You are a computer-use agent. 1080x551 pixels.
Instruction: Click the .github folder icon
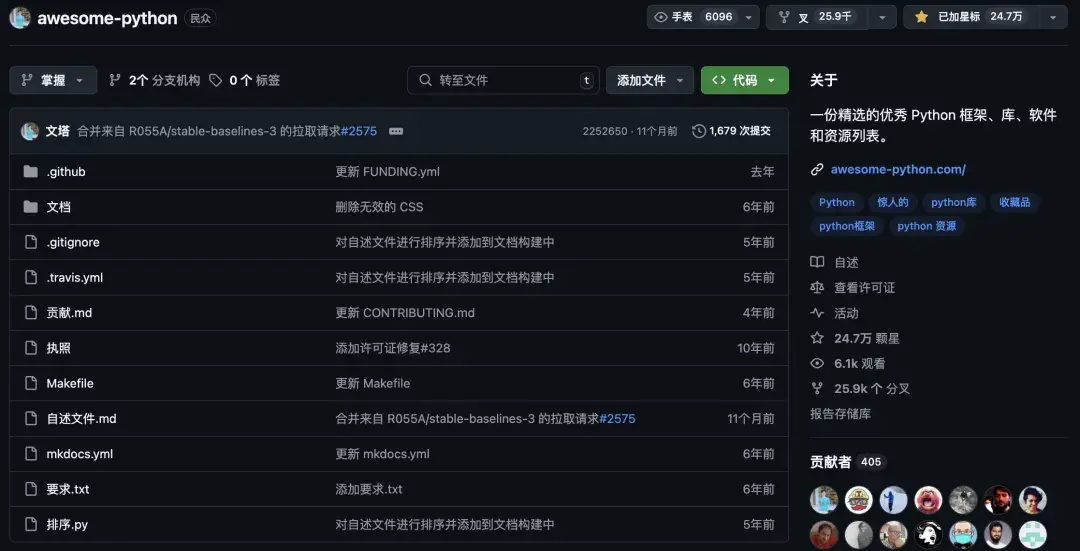click(x=30, y=171)
